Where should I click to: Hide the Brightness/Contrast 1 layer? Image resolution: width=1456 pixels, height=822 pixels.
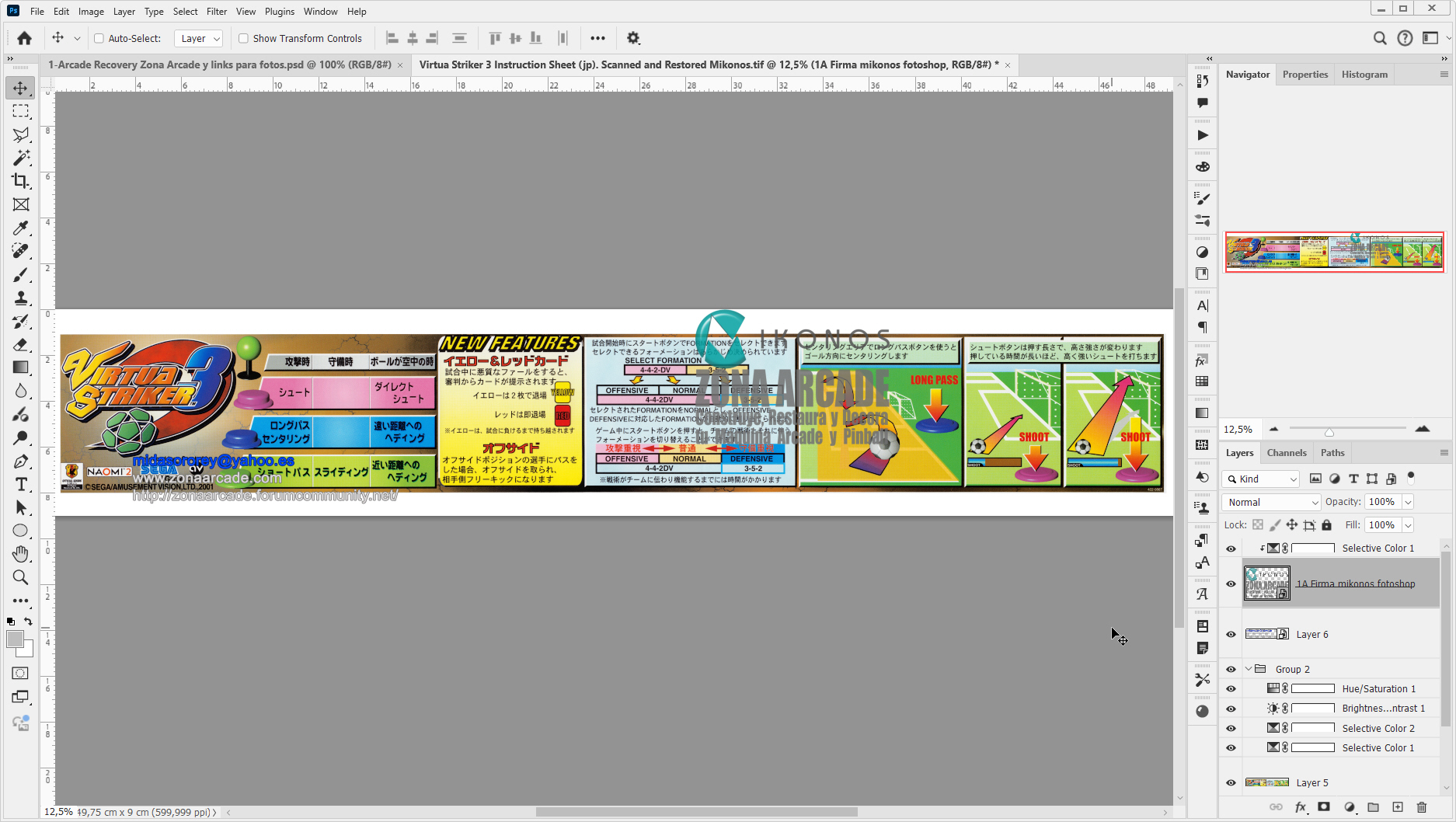tap(1231, 709)
